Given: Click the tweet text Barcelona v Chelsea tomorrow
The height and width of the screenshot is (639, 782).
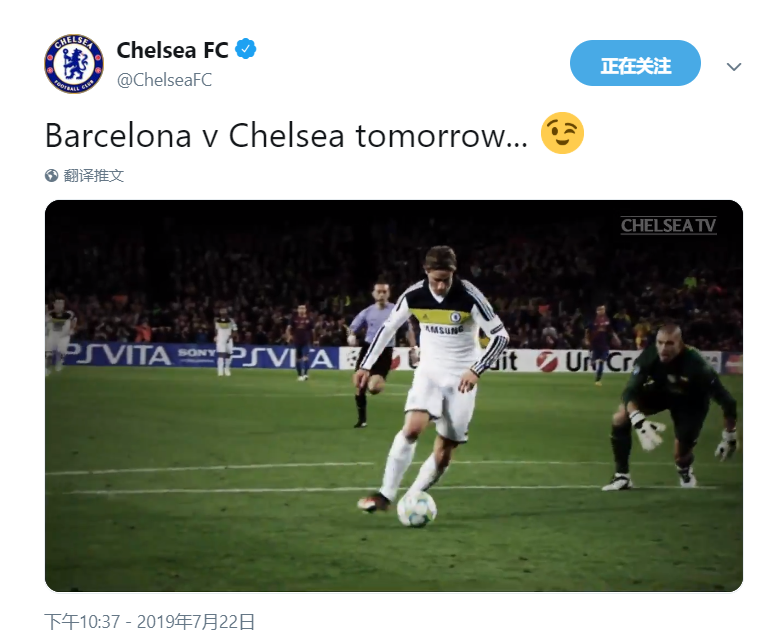Looking at the screenshot, I should pos(286,136).
